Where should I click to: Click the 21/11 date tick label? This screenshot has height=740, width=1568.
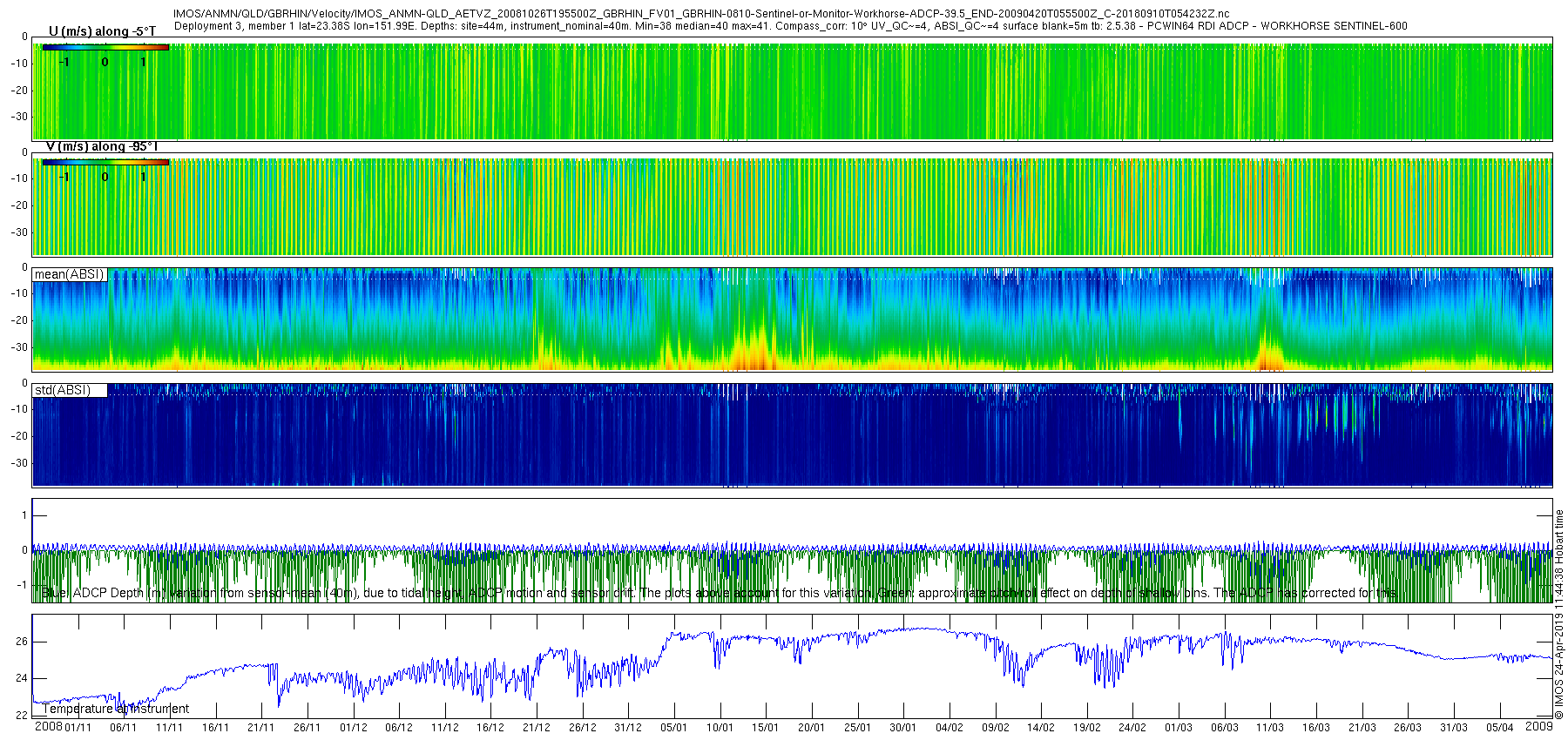[261, 728]
